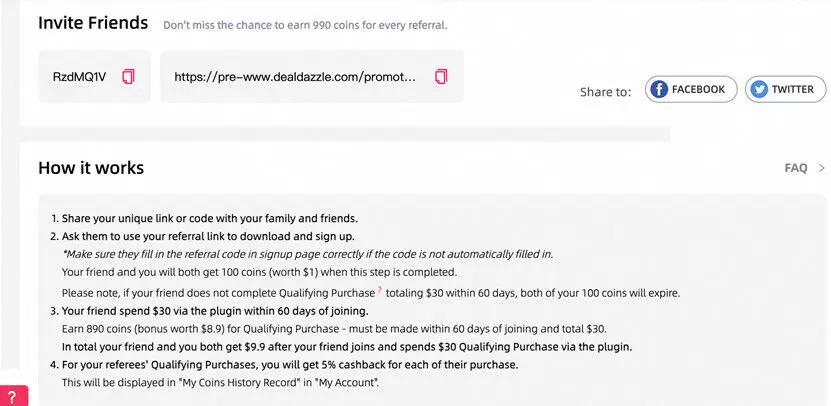
Task: Click step 1 about sharing your link
Action: tap(205, 218)
